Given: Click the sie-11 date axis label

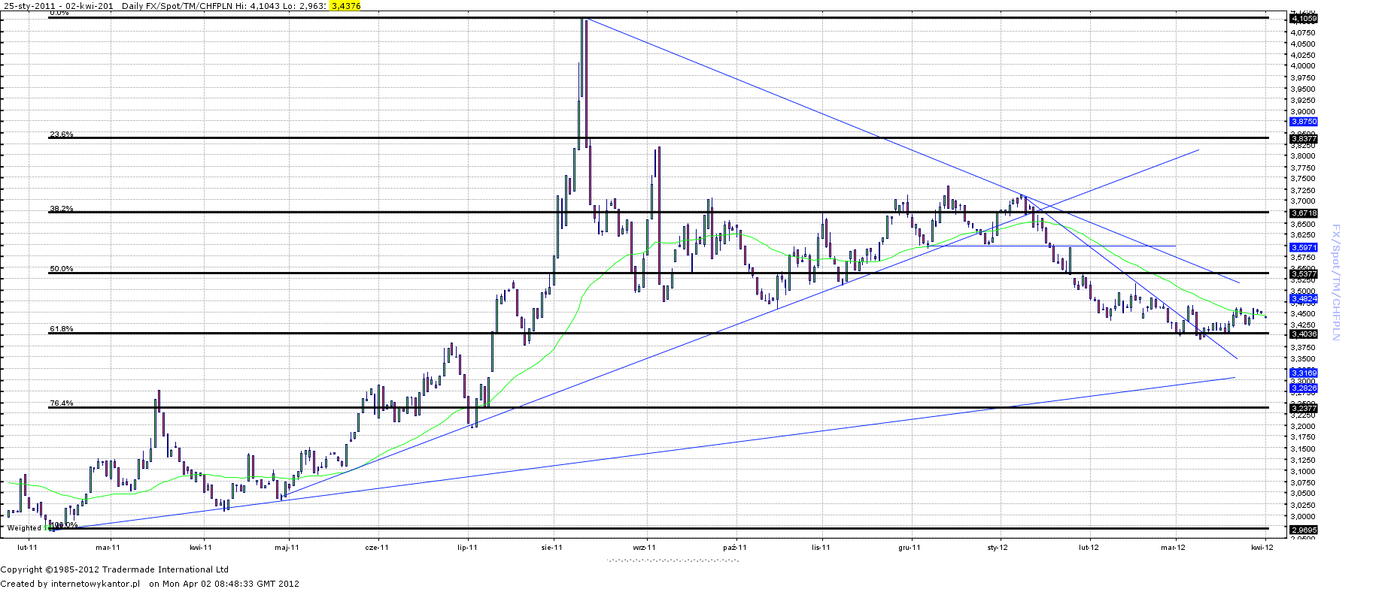Looking at the screenshot, I should pyautogui.click(x=551, y=547).
